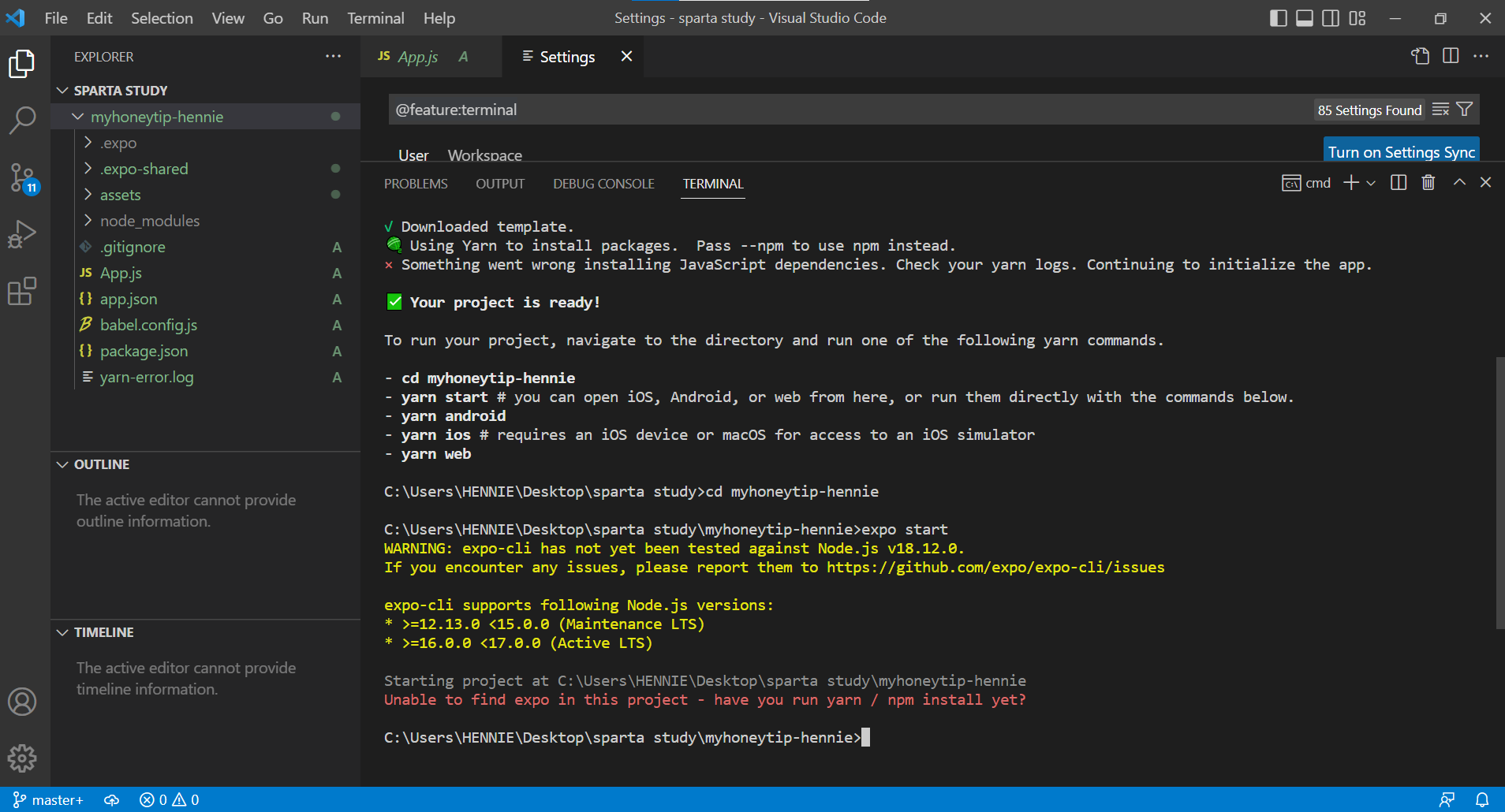Toggle the bottom panel layout icon
The width and height of the screenshot is (1505, 812).
(1305, 18)
